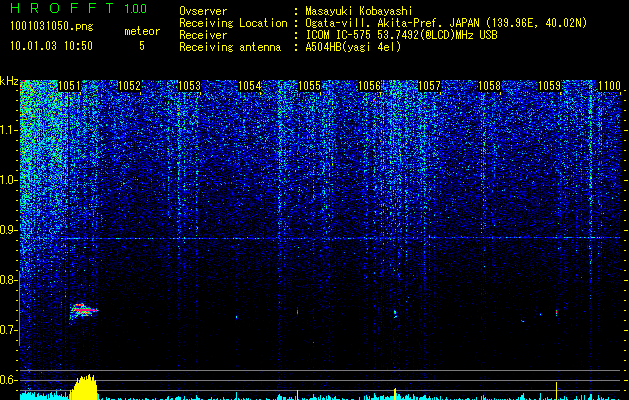Click the 0.8 frequency axis label
629x400 pixels.
9,280
